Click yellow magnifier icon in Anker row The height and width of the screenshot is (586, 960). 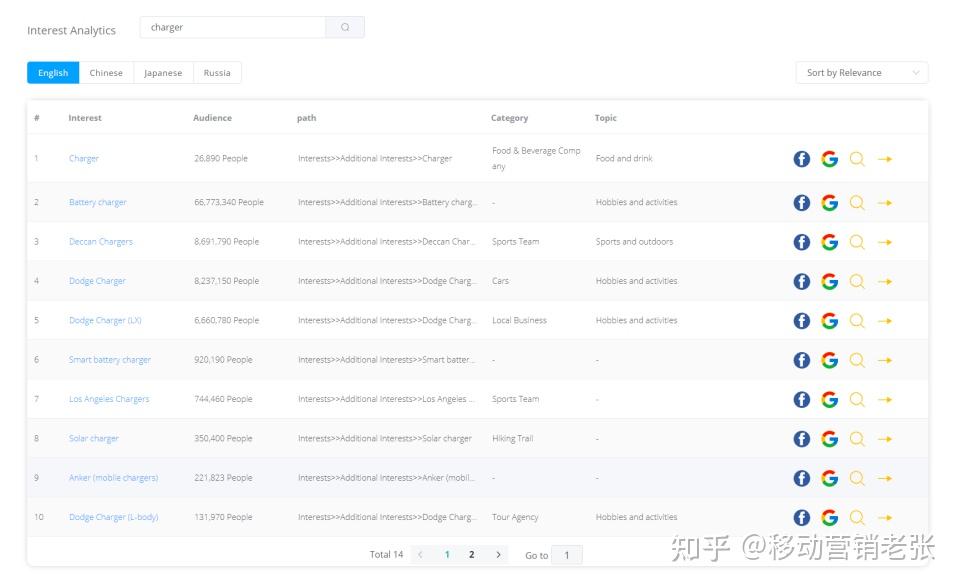click(x=857, y=478)
